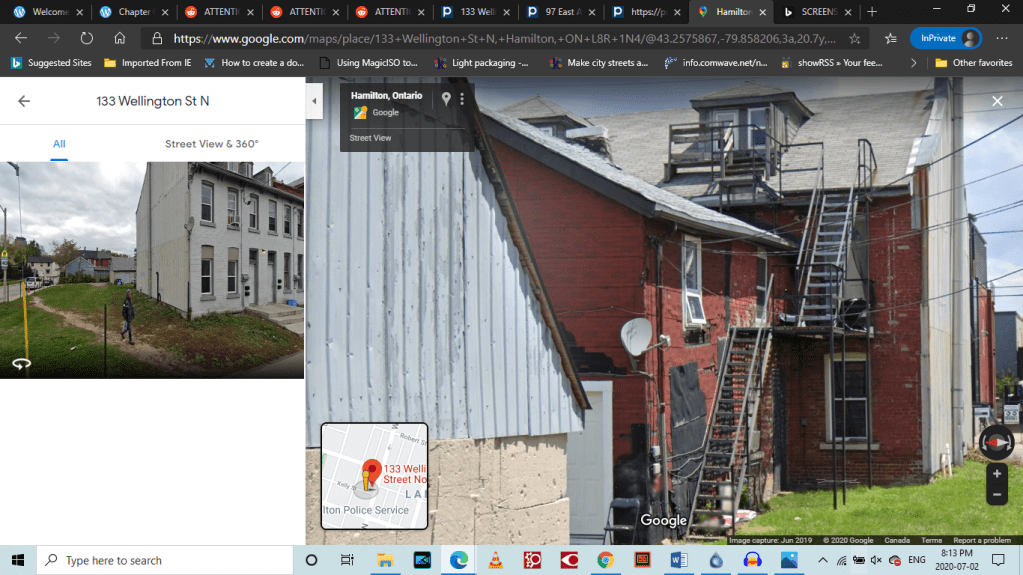Click the Street View compass
The width and height of the screenshot is (1023, 575).
(x=996, y=442)
